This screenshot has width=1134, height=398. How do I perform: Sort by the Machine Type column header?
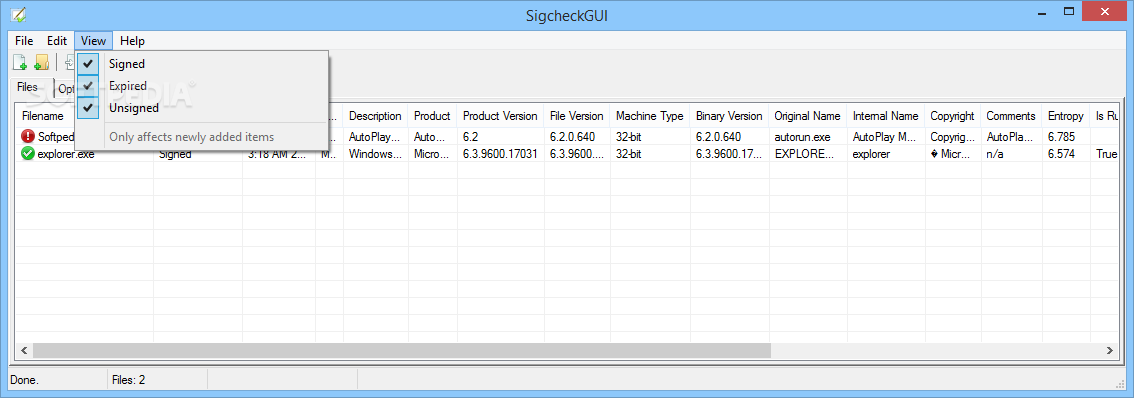tap(649, 116)
